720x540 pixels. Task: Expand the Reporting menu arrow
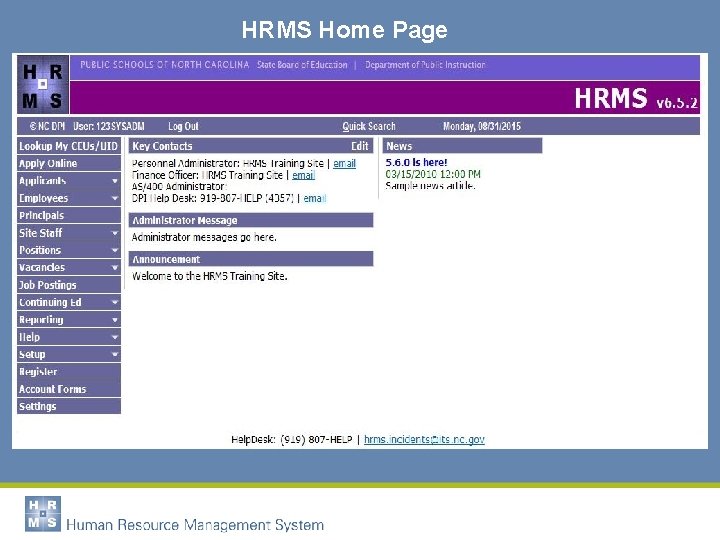115,320
